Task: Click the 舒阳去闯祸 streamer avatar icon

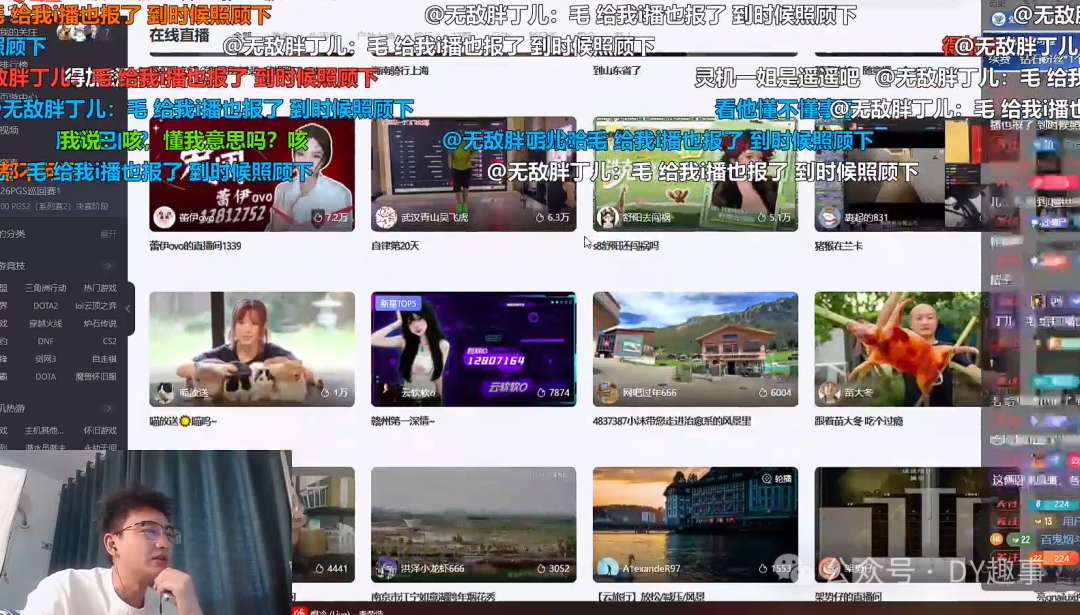Action: 608,218
